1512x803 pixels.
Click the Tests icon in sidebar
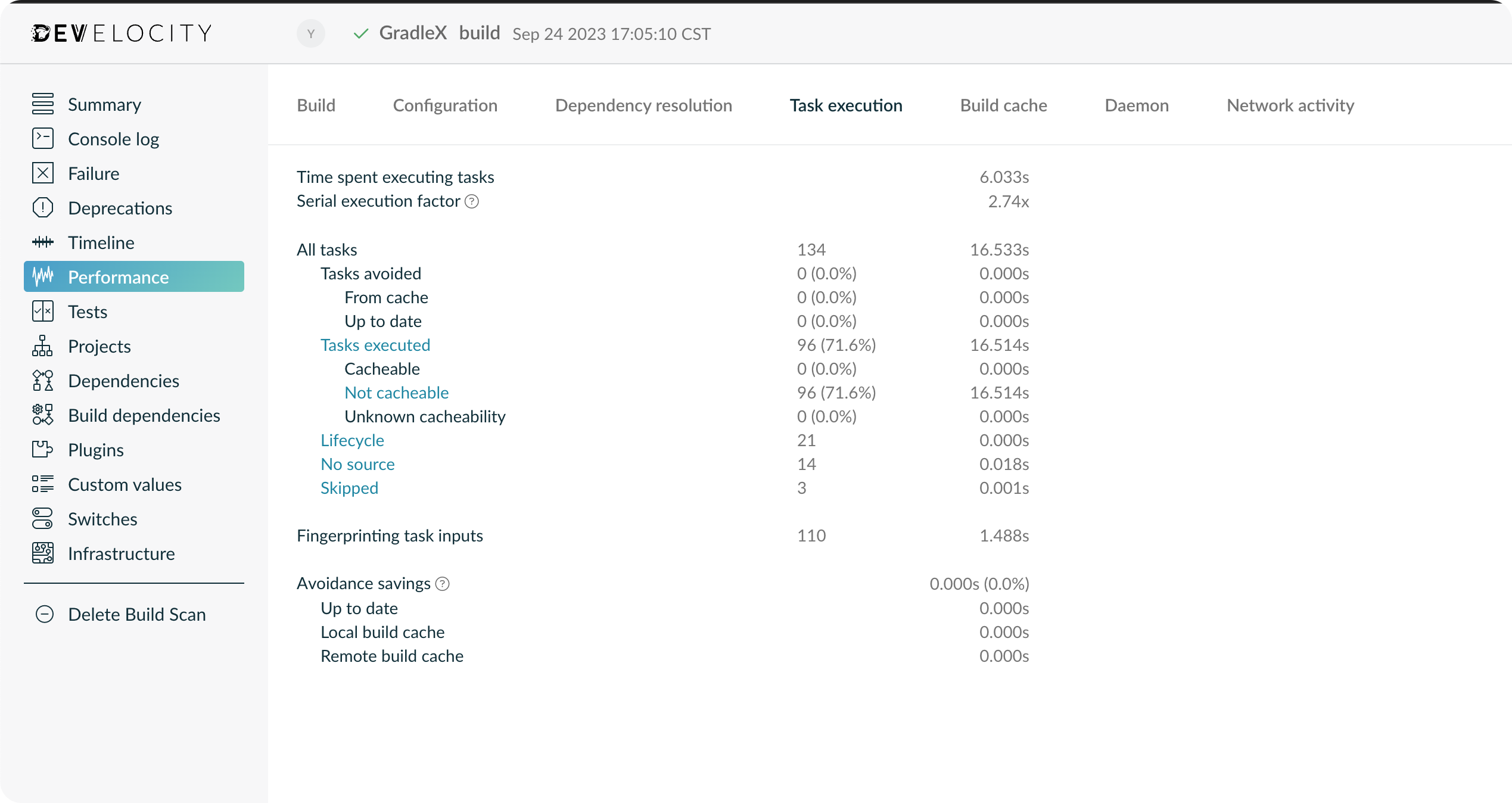(x=43, y=312)
